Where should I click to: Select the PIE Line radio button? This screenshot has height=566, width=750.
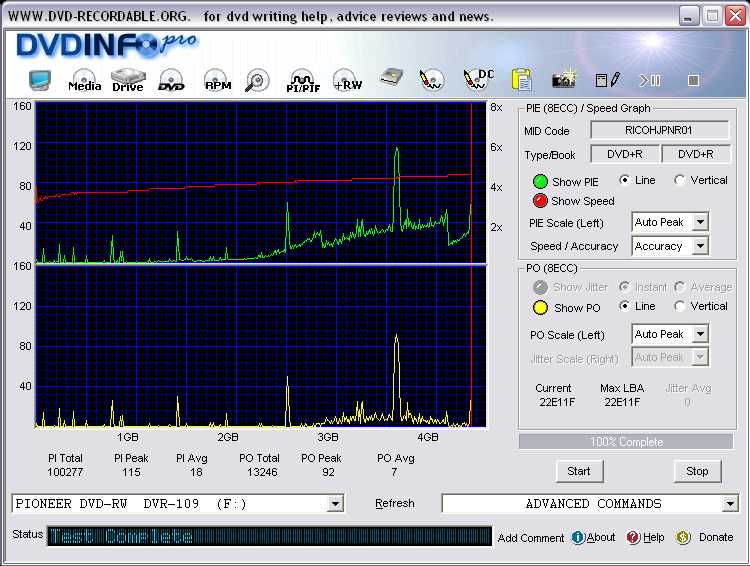[x=624, y=180]
